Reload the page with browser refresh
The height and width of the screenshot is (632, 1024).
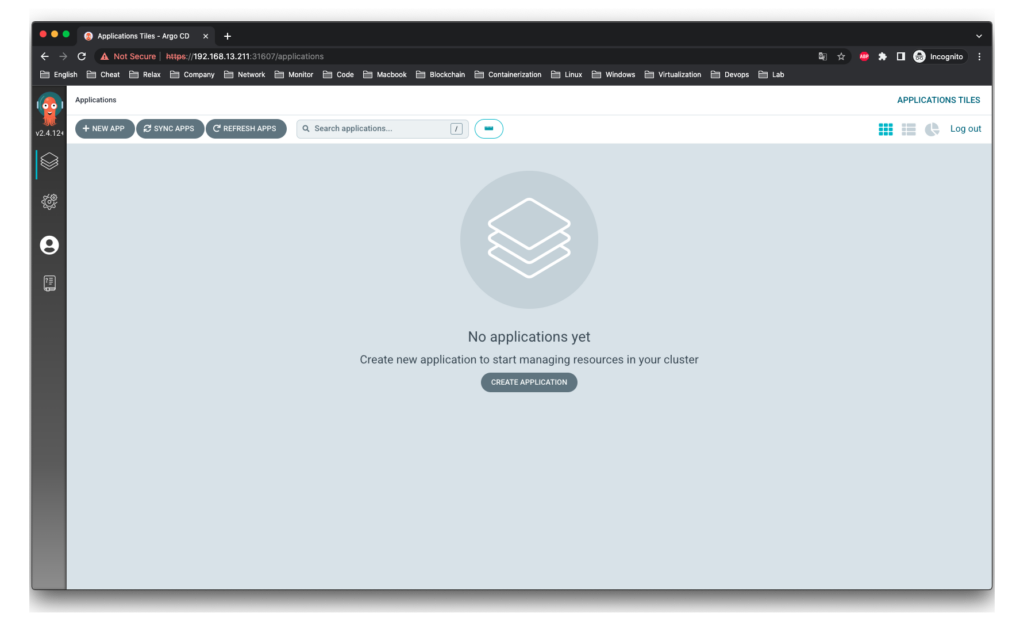(82, 57)
